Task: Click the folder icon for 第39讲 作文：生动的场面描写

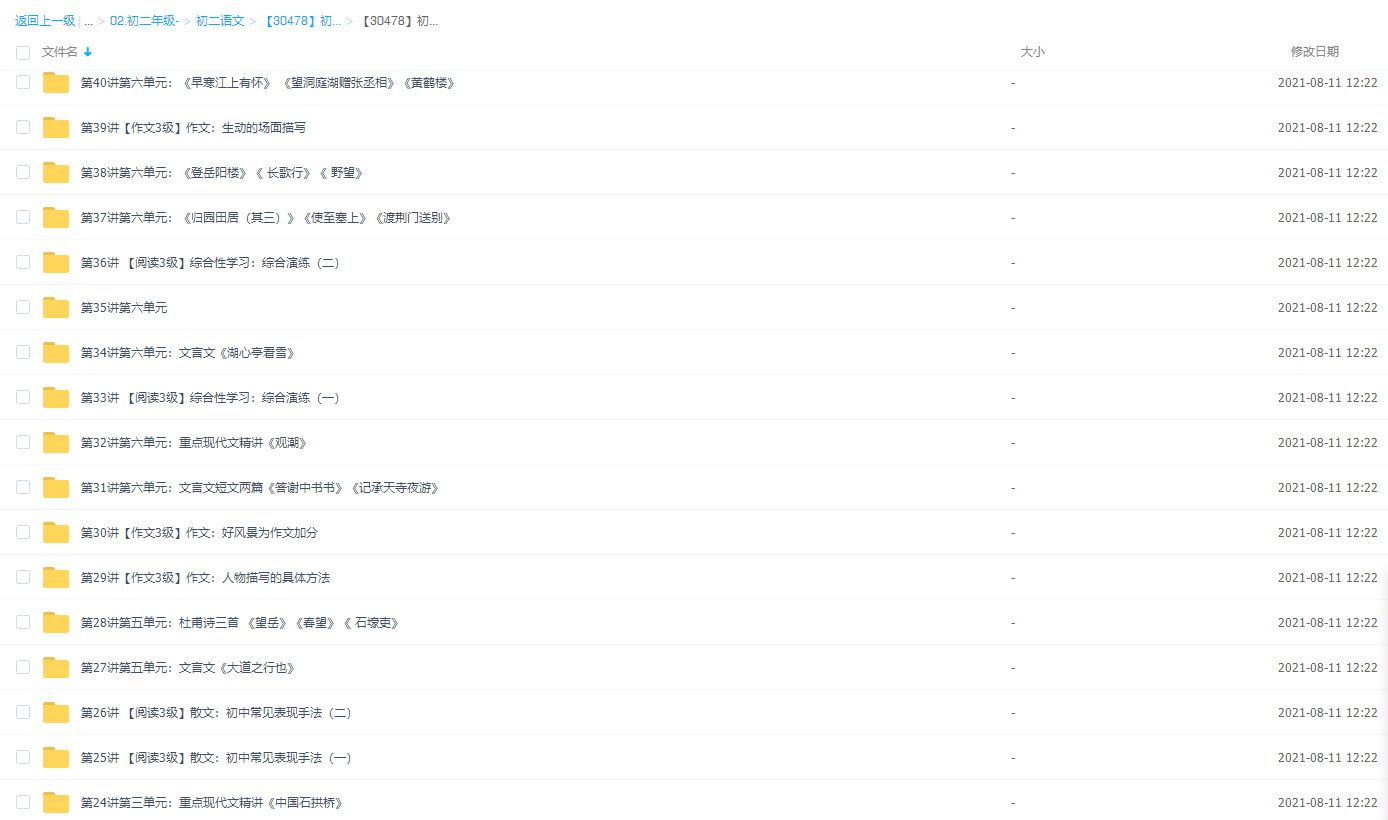Action: click(x=56, y=128)
